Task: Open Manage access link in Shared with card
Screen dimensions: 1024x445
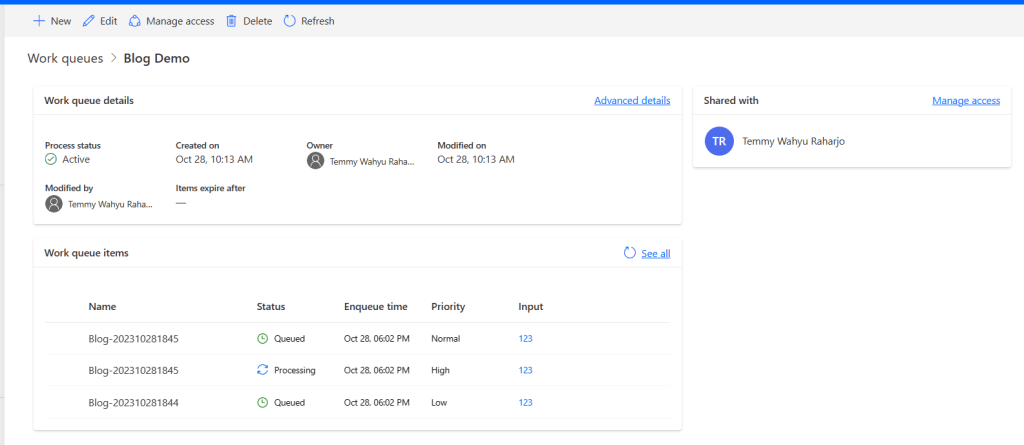Action: [x=966, y=101]
